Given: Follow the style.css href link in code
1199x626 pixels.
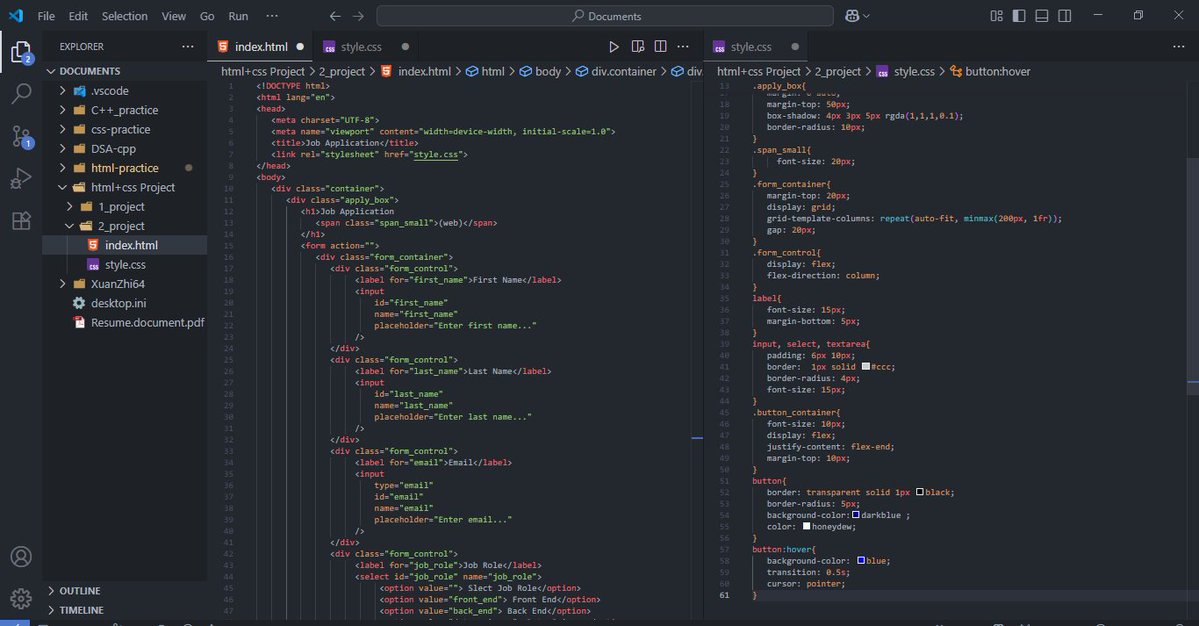Looking at the screenshot, I should [436, 154].
